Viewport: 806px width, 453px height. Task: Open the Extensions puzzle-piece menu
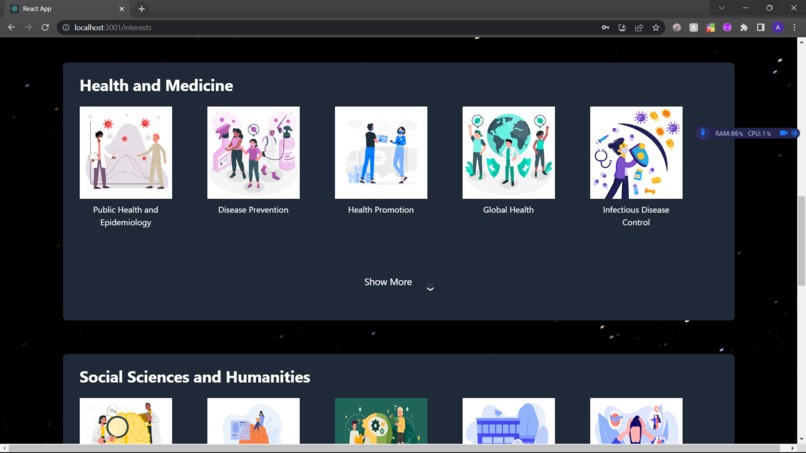(744, 27)
